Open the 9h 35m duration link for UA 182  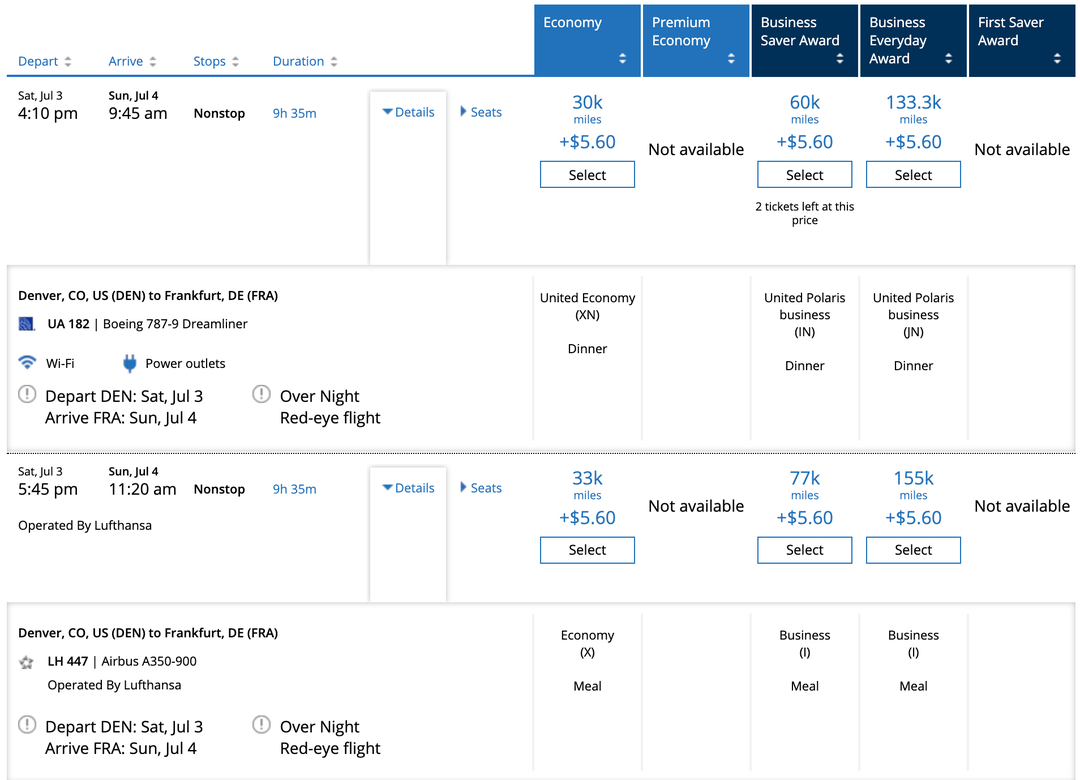(x=294, y=112)
